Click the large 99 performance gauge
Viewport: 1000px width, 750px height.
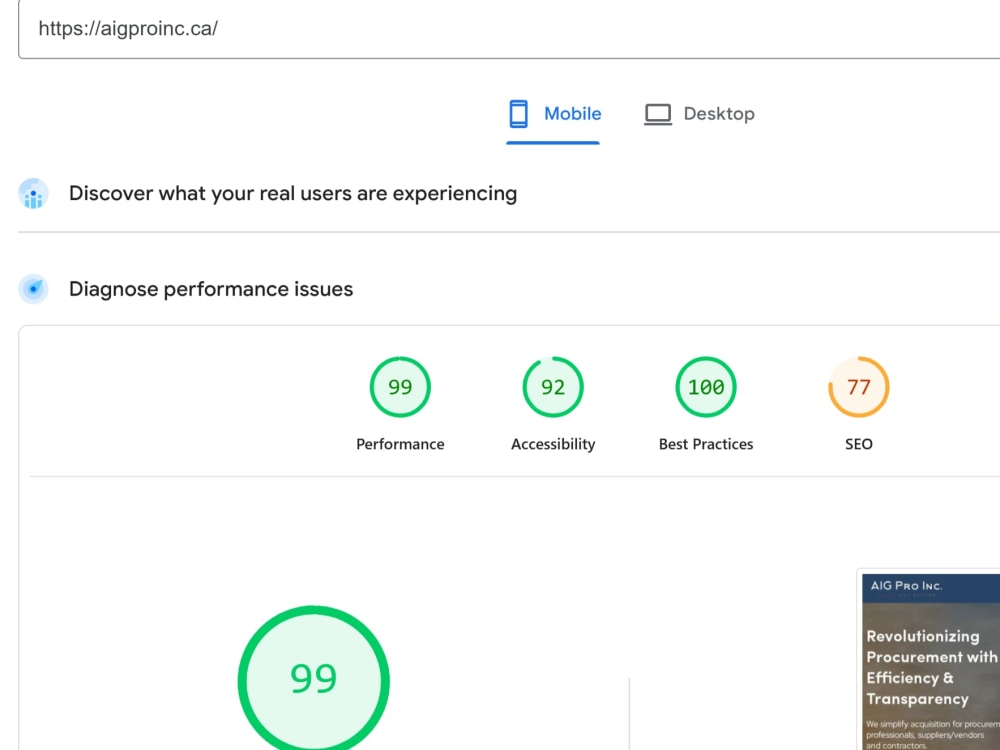tap(314, 679)
